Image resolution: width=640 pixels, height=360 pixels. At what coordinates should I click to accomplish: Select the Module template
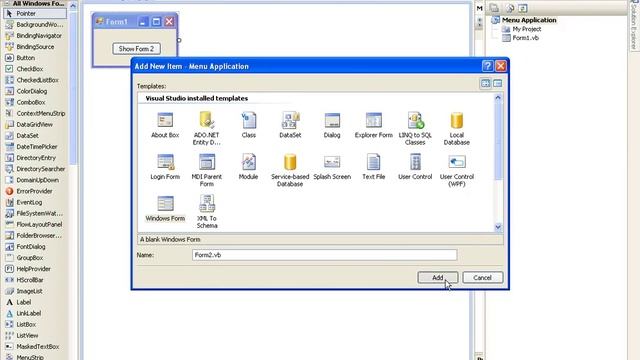(x=249, y=167)
